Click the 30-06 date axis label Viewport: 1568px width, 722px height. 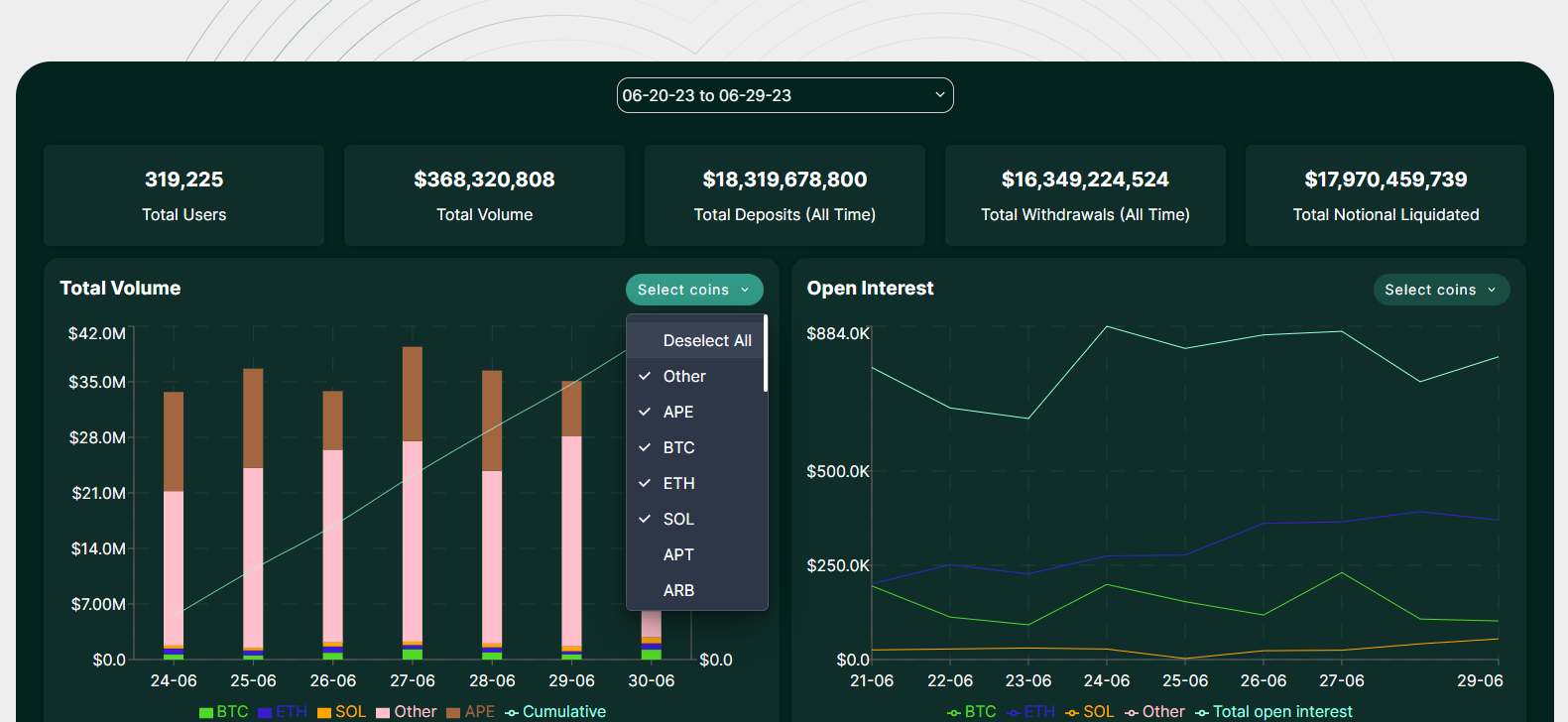652,680
